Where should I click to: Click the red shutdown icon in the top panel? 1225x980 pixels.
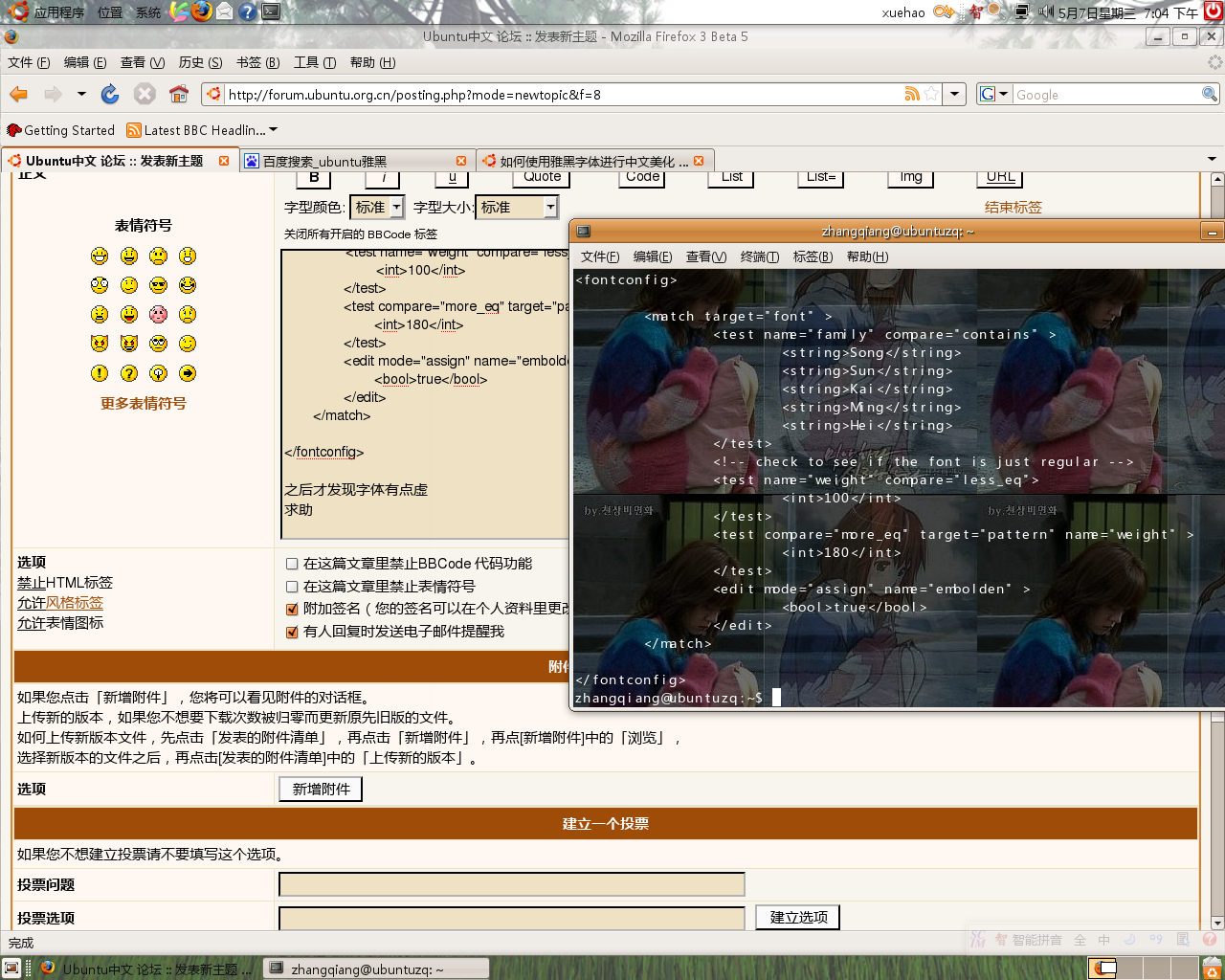(1213, 11)
